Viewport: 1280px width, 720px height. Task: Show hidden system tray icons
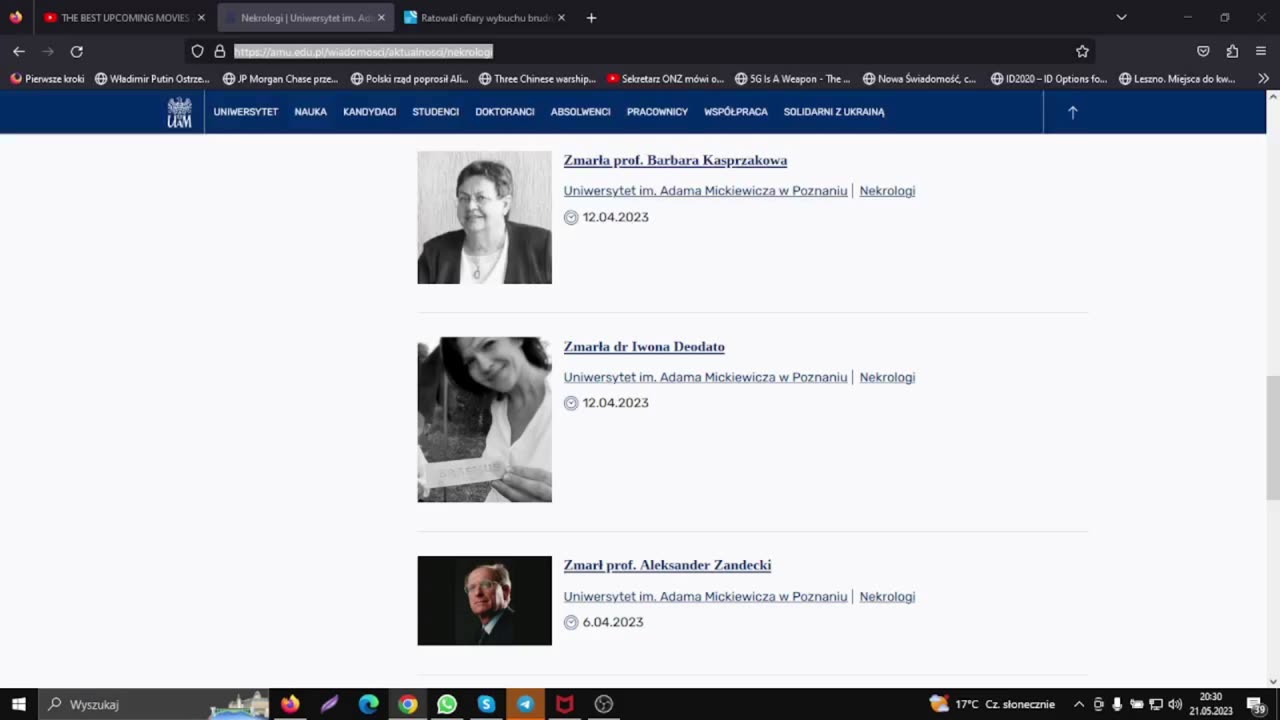coord(1079,704)
